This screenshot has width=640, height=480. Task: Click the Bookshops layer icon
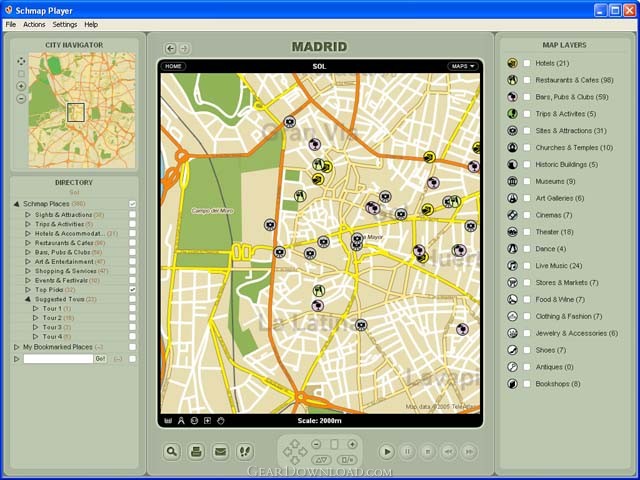512,384
